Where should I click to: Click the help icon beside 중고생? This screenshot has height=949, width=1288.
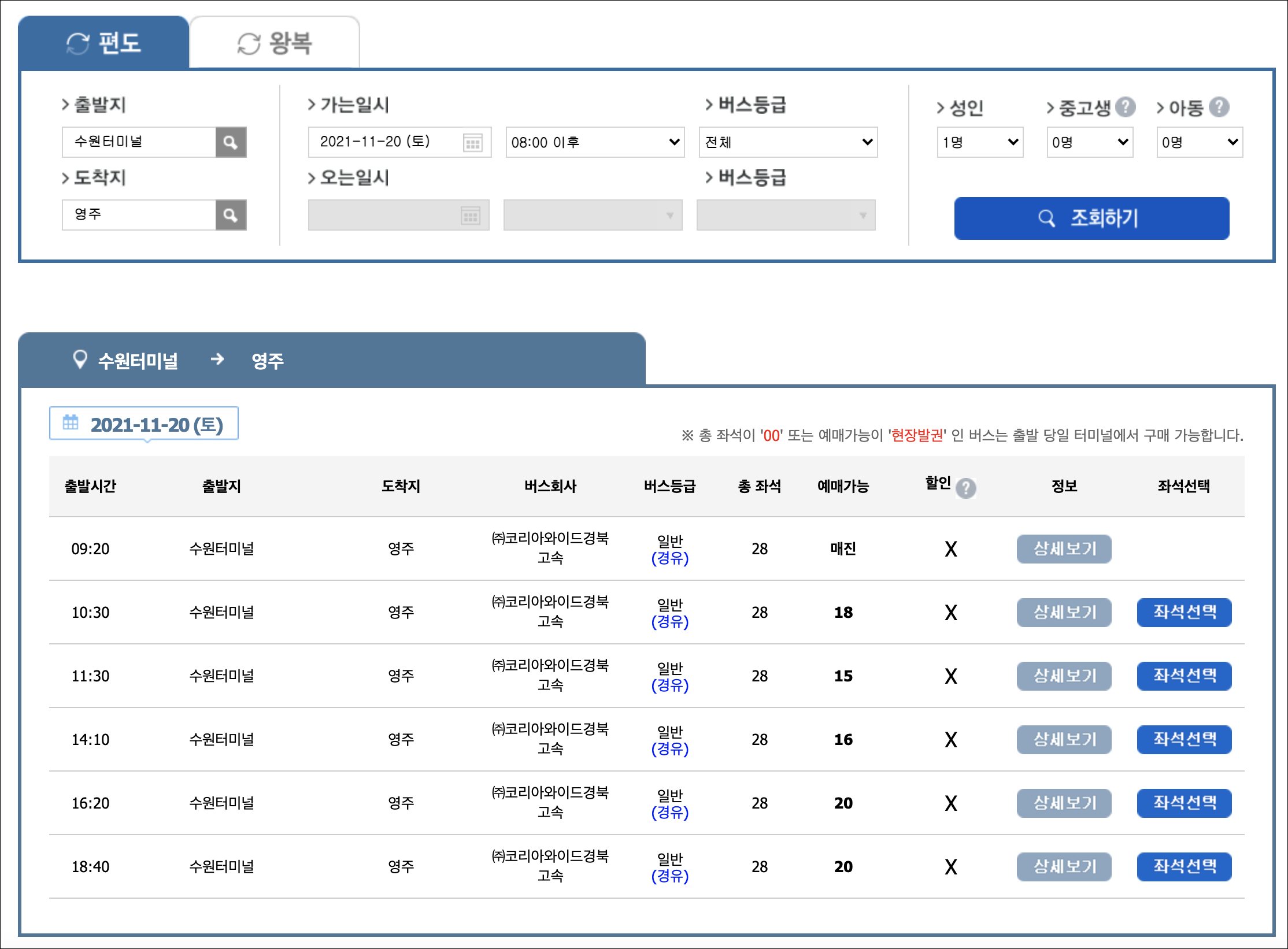coord(1125,107)
